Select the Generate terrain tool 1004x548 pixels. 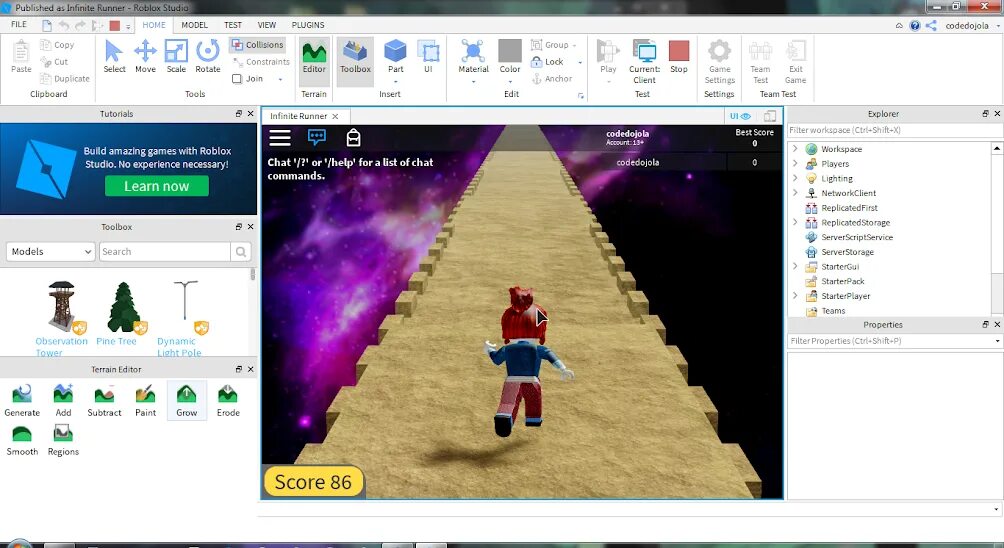click(x=22, y=401)
